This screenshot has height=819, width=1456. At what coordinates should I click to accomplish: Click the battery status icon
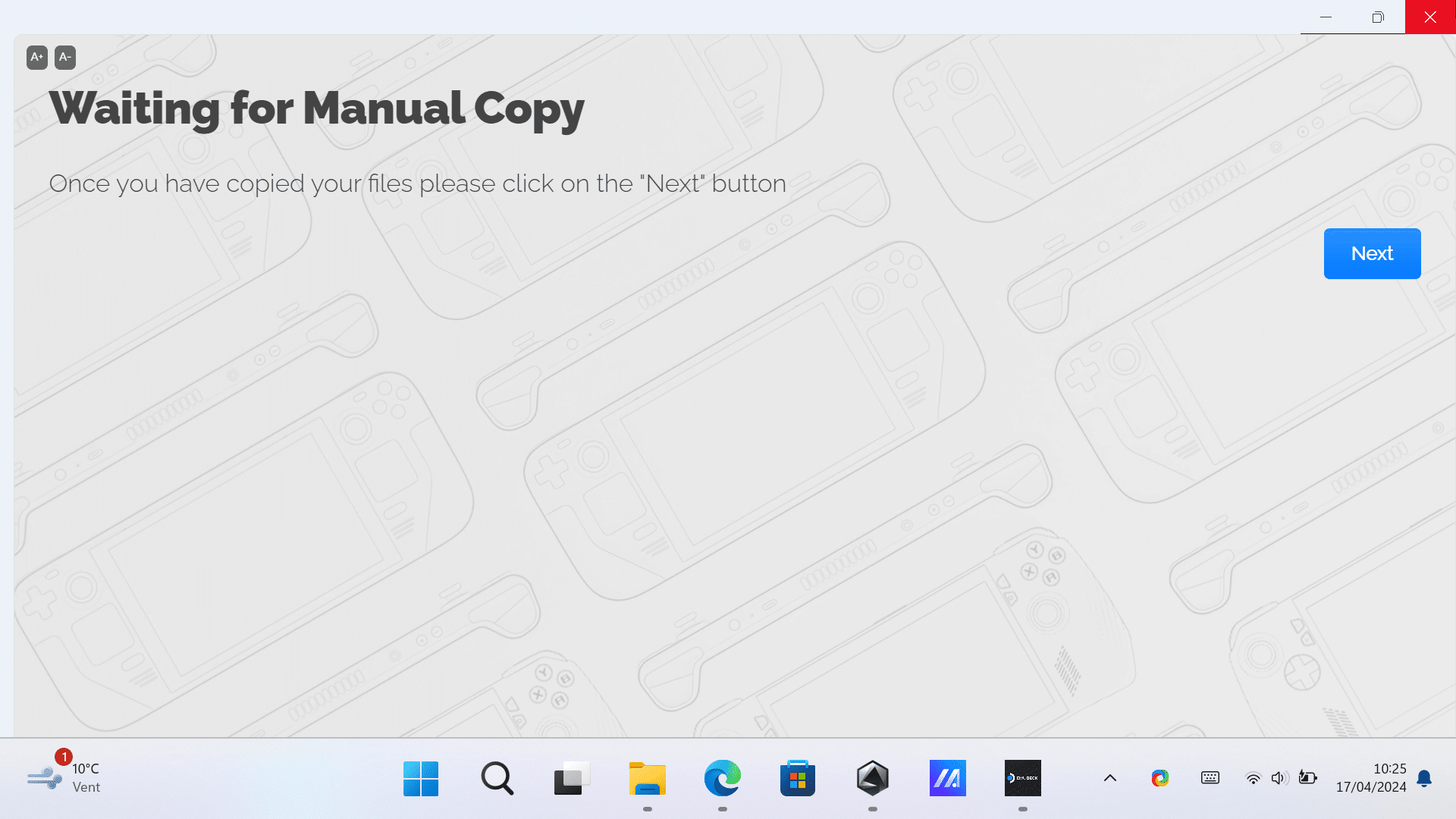1307,778
